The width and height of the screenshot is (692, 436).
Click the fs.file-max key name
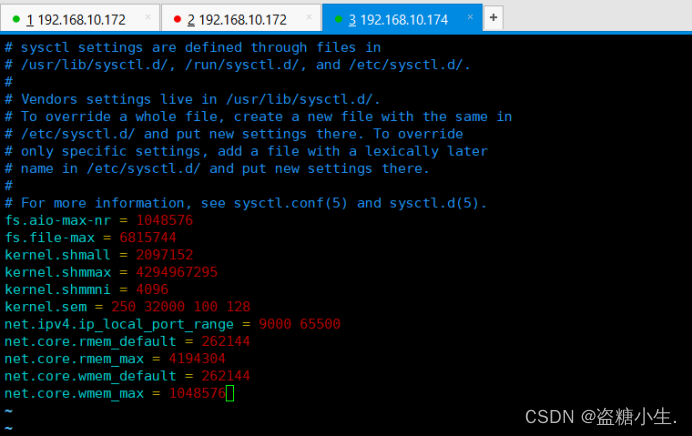[49, 237]
